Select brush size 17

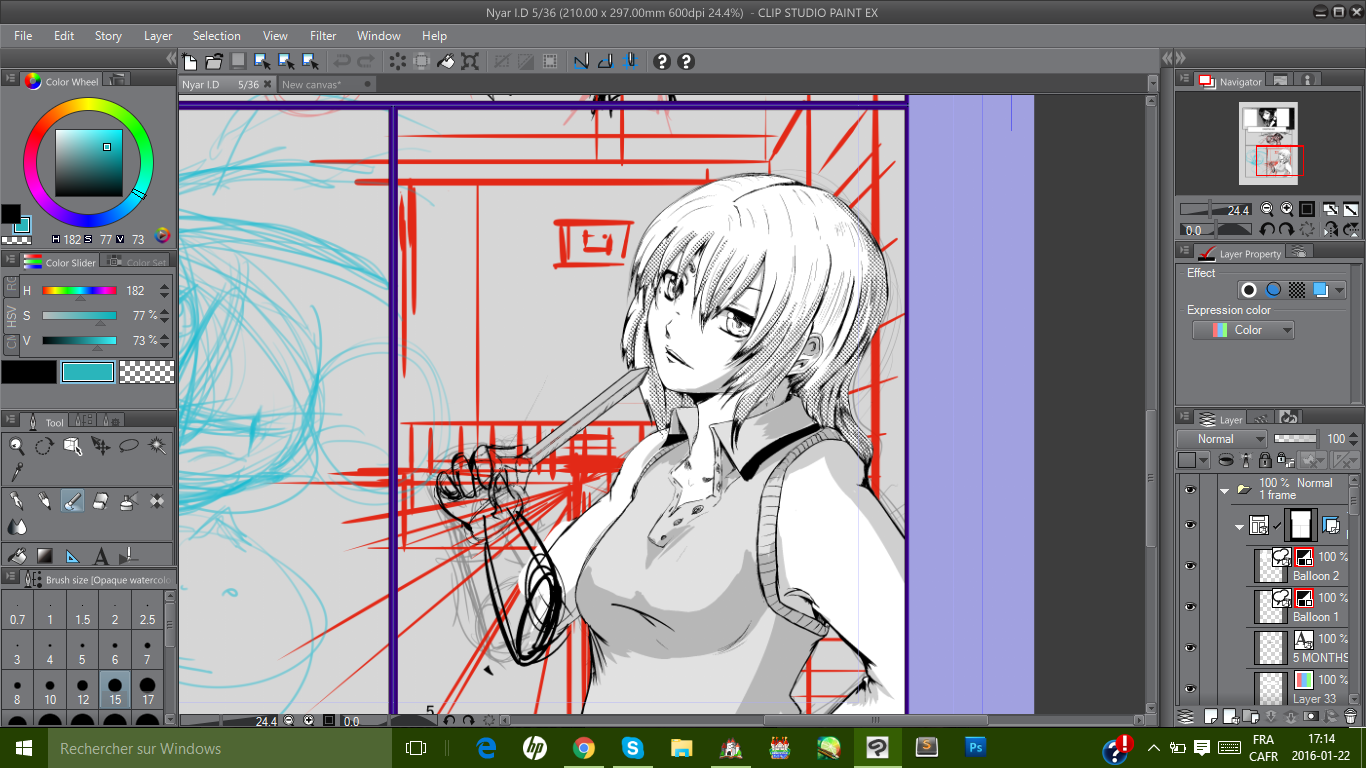click(x=148, y=691)
